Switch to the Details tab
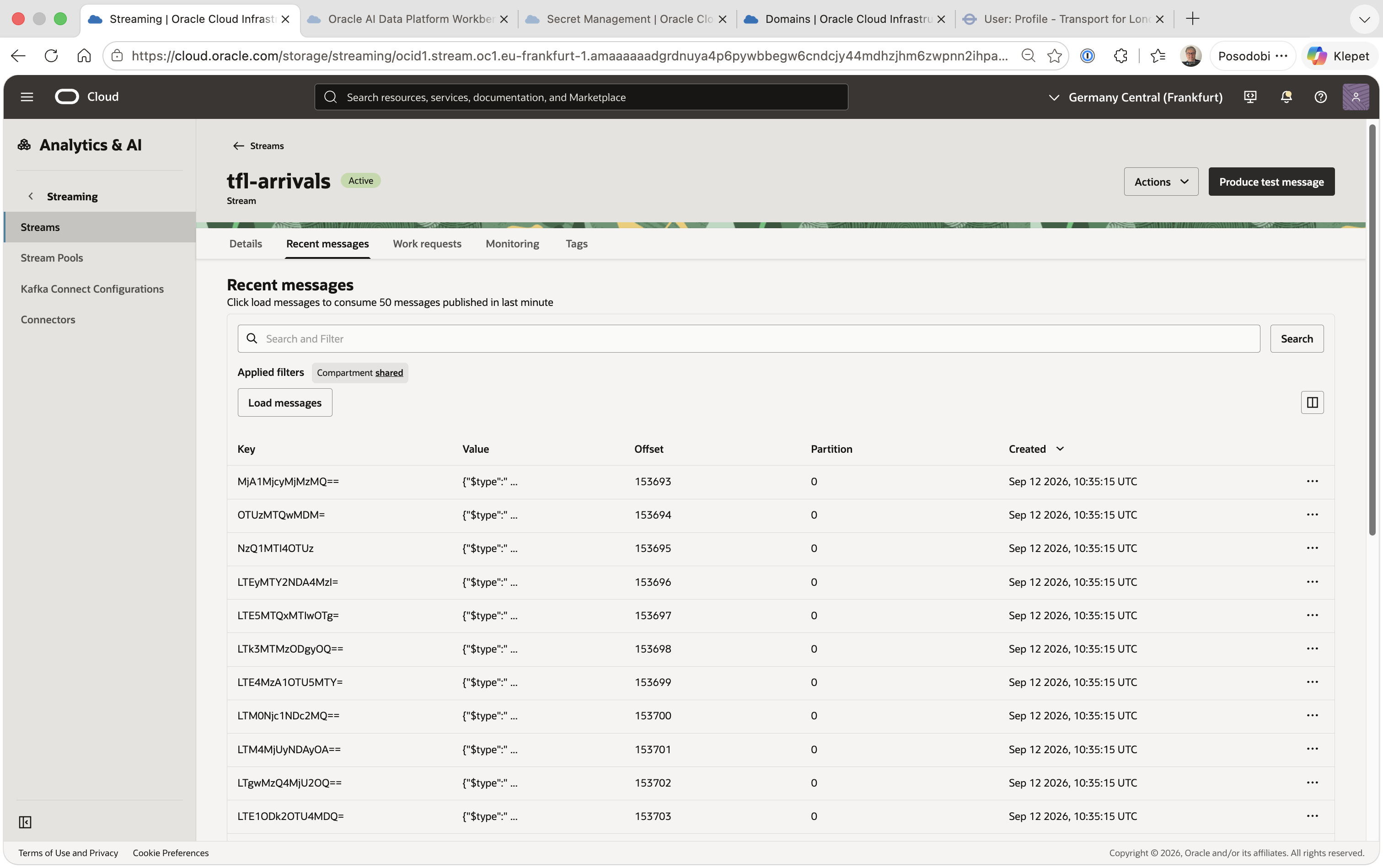1383x868 pixels. pyautogui.click(x=246, y=243)
